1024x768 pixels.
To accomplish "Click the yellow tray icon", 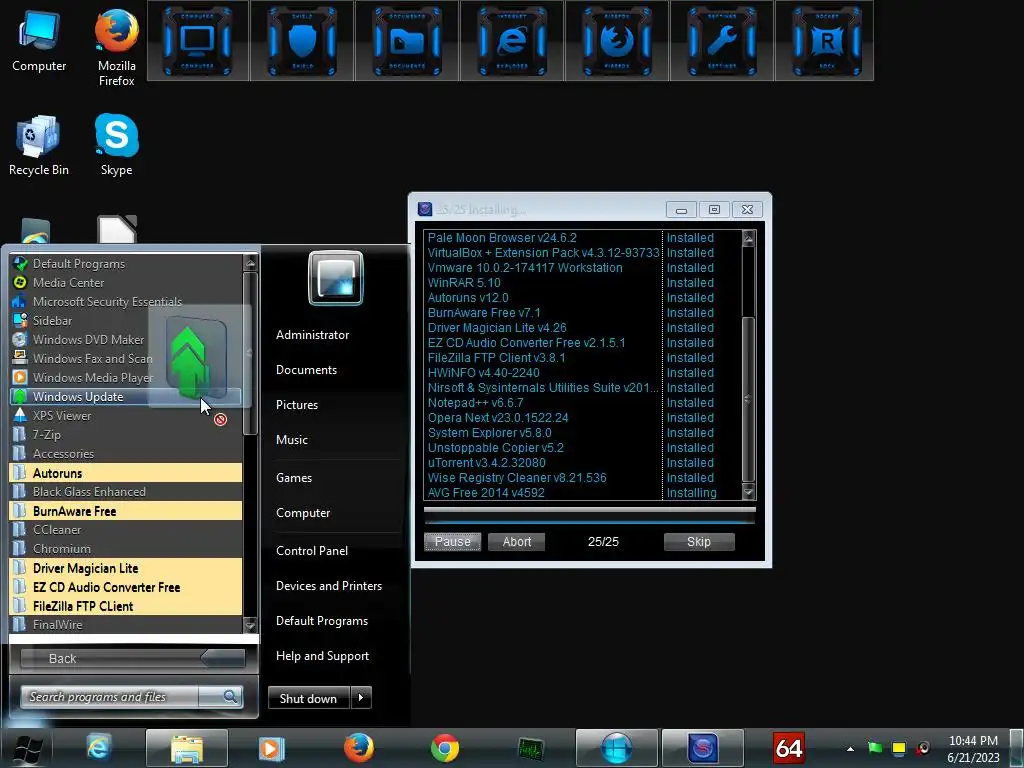I will (899, 748).
